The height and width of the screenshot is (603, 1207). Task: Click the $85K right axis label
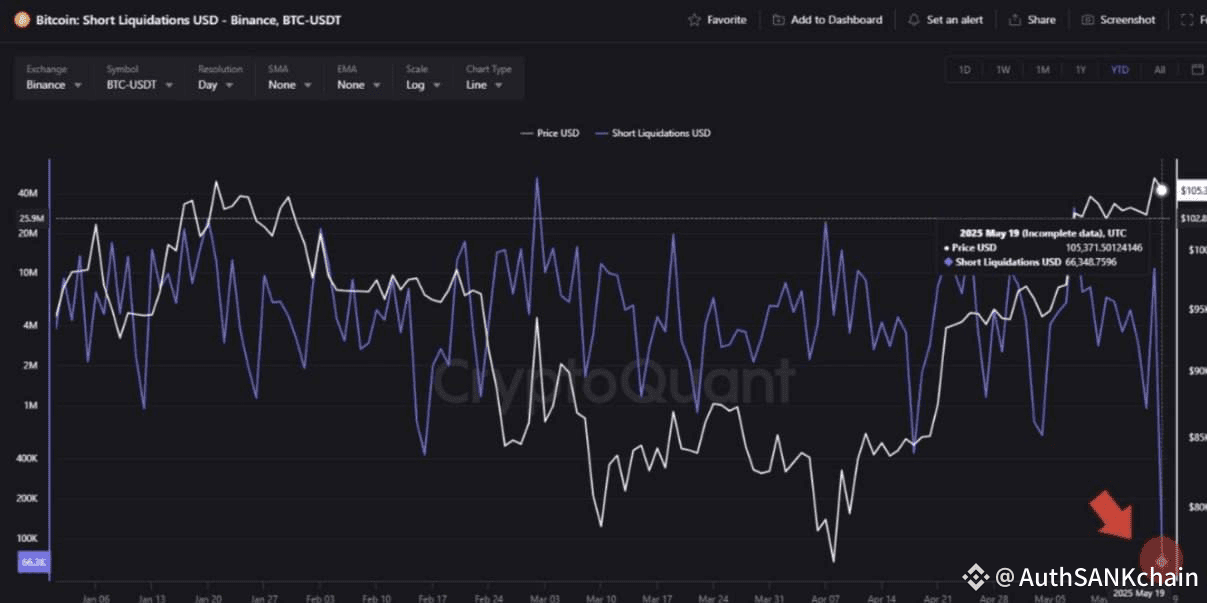point(1196,437)
